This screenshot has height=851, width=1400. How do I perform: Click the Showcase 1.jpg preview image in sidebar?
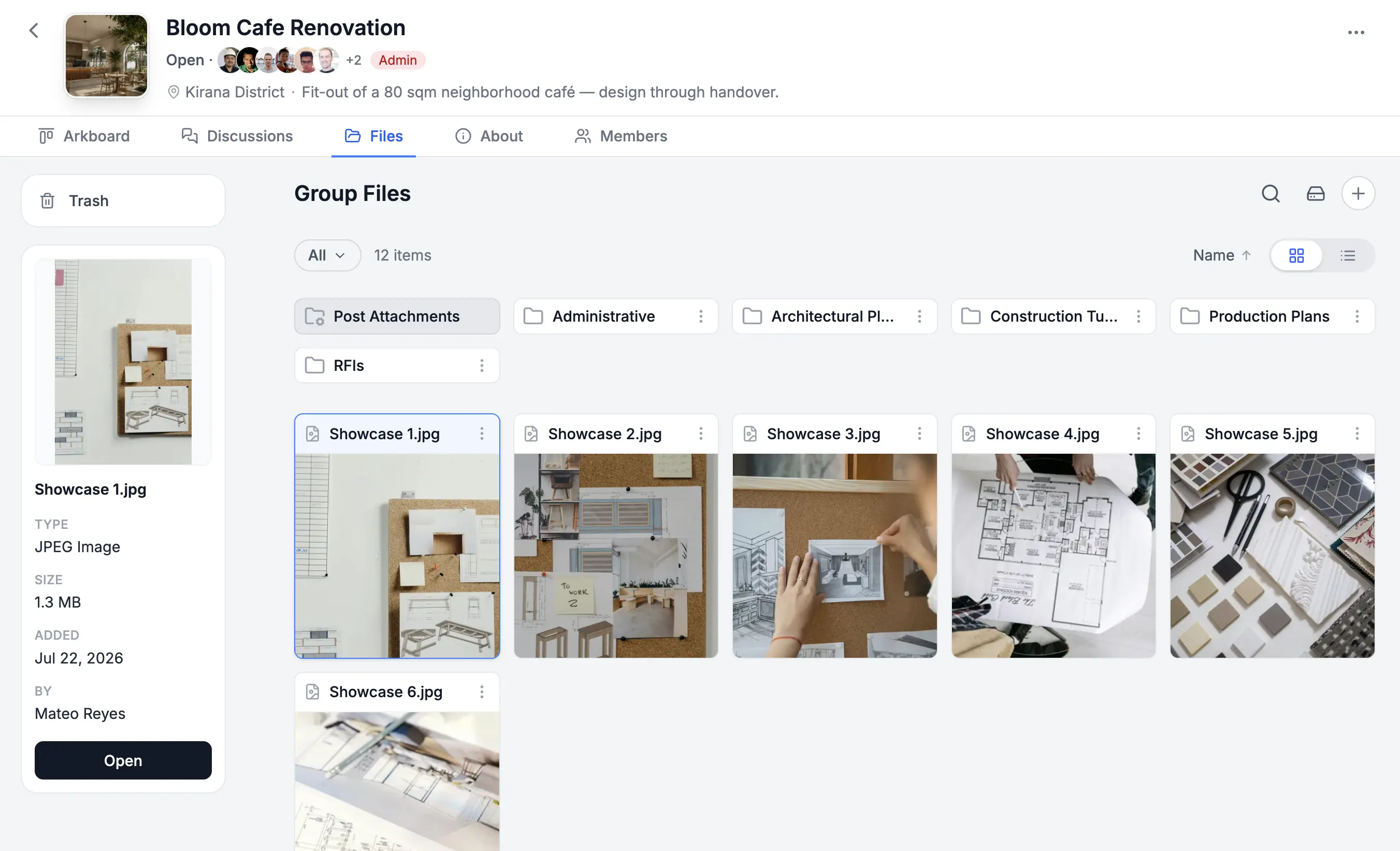123,362
